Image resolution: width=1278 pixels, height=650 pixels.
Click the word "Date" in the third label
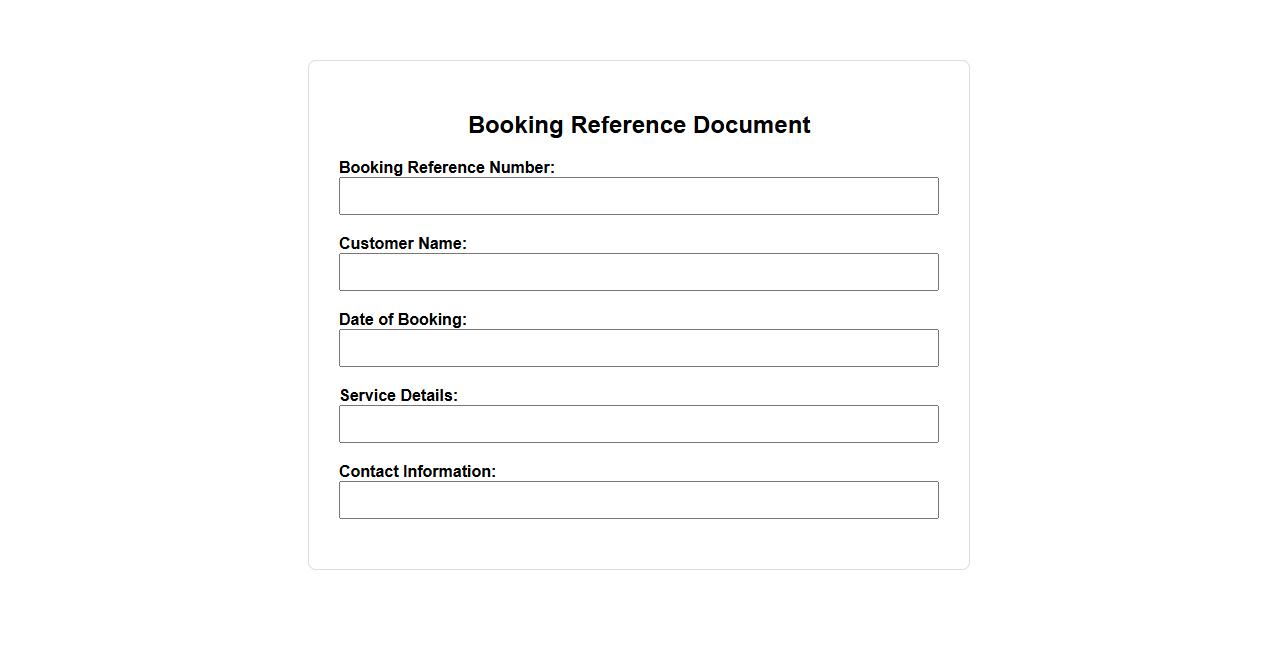[357, 320]
